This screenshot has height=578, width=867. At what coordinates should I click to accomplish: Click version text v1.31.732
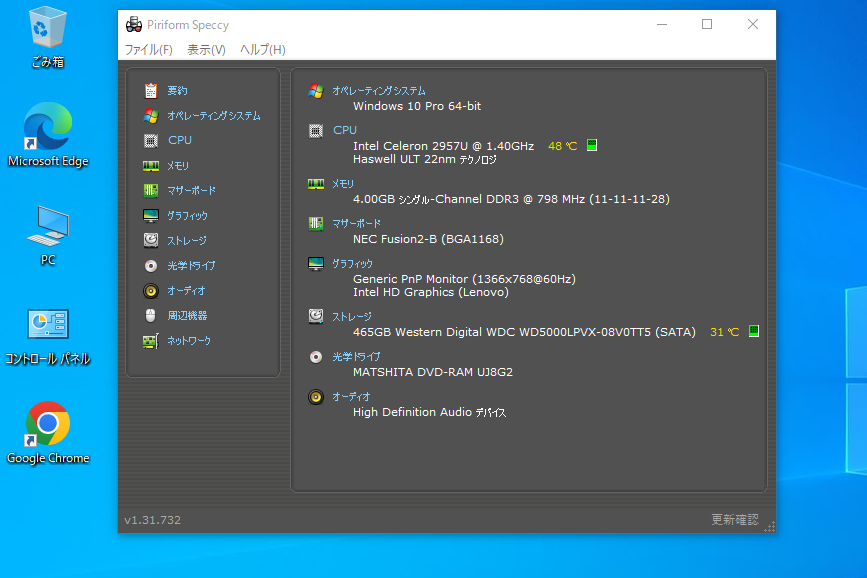pos(153,520)
